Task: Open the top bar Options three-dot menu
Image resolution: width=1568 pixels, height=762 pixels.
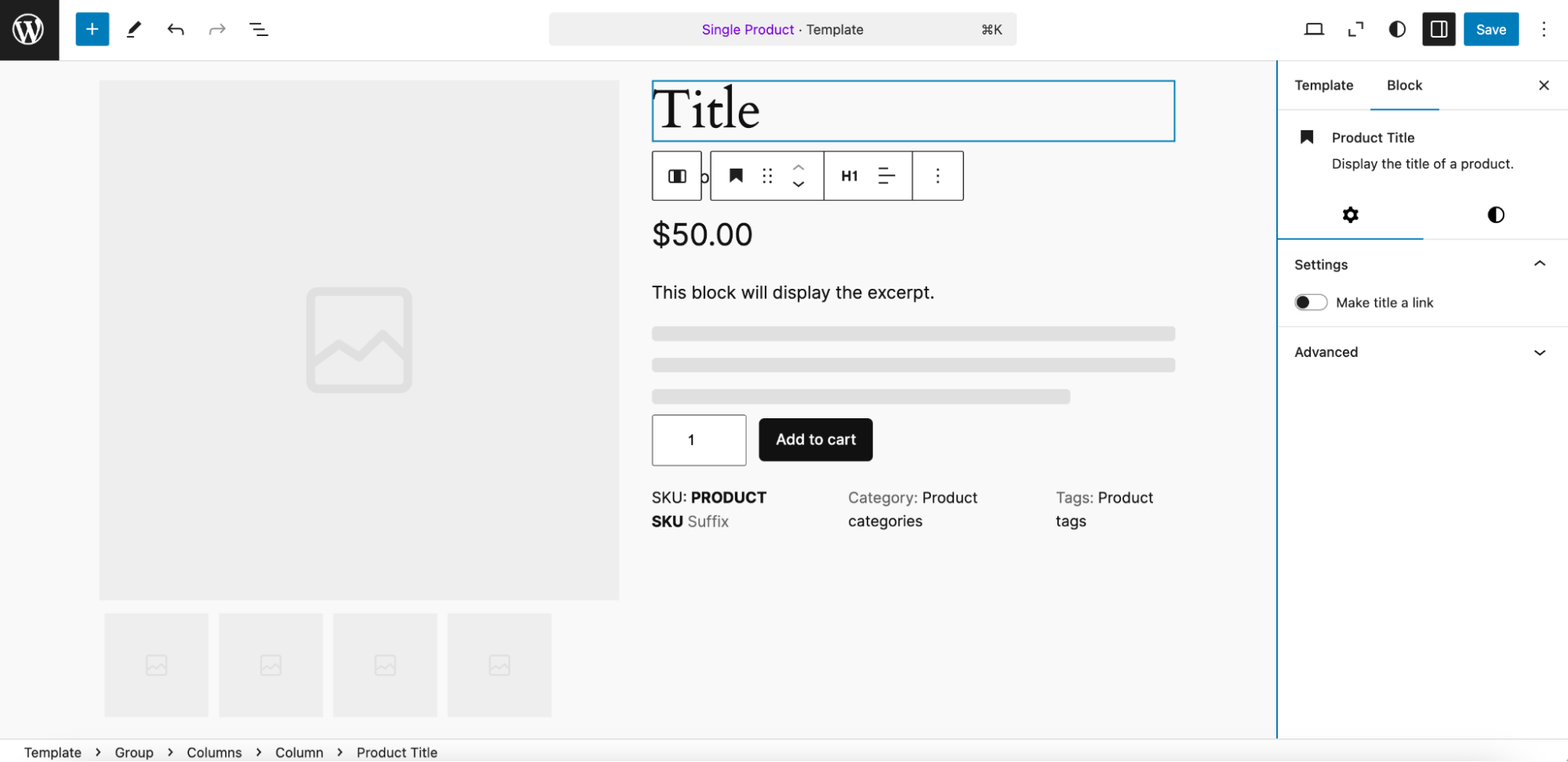Action: (x=1544, y=30)
